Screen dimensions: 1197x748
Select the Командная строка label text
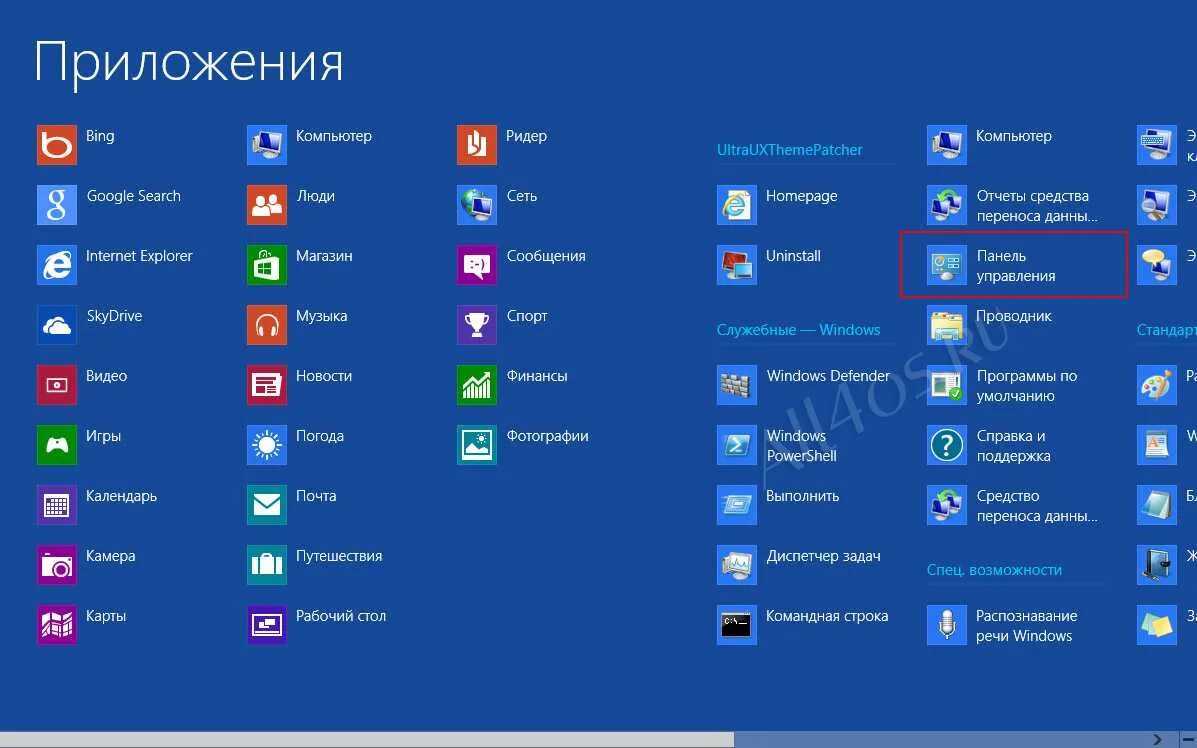[x=827, y=616]
